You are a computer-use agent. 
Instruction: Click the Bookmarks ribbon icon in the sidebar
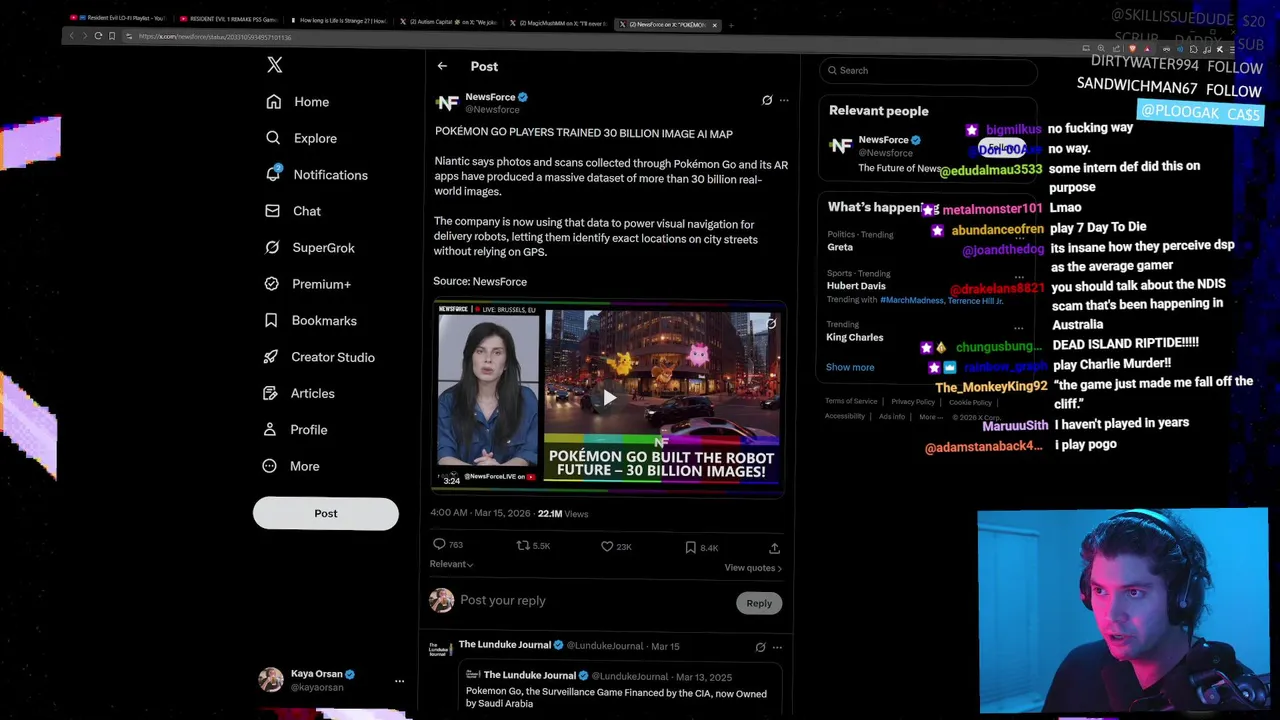[x=271, y=320]
